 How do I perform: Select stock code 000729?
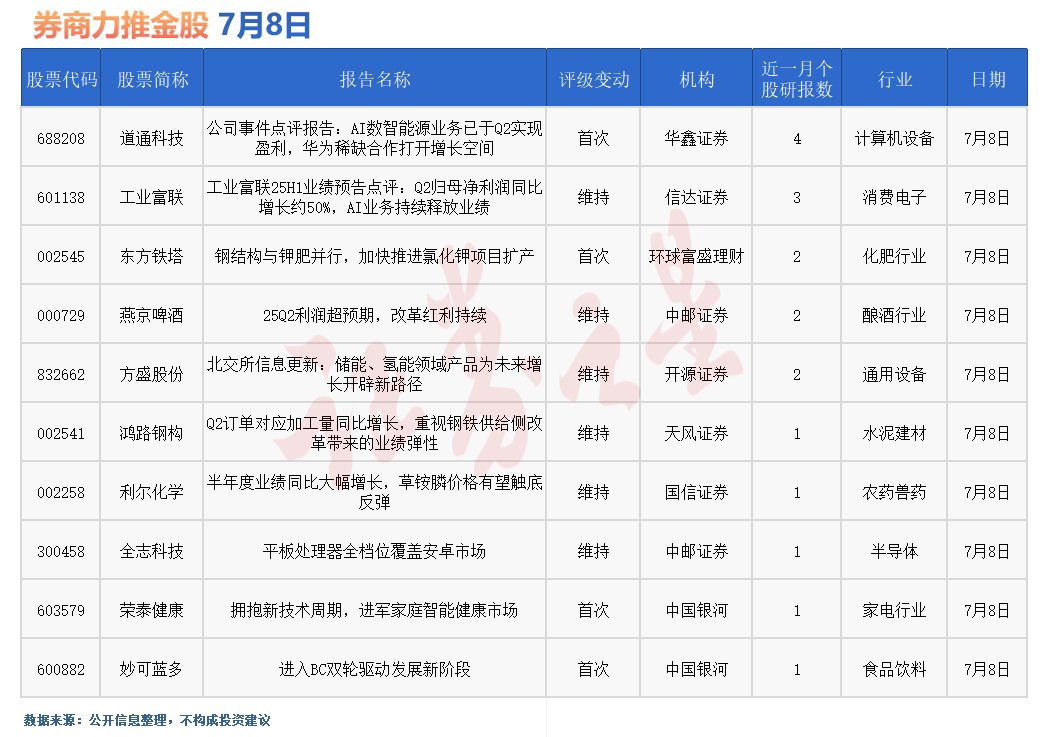61,315
